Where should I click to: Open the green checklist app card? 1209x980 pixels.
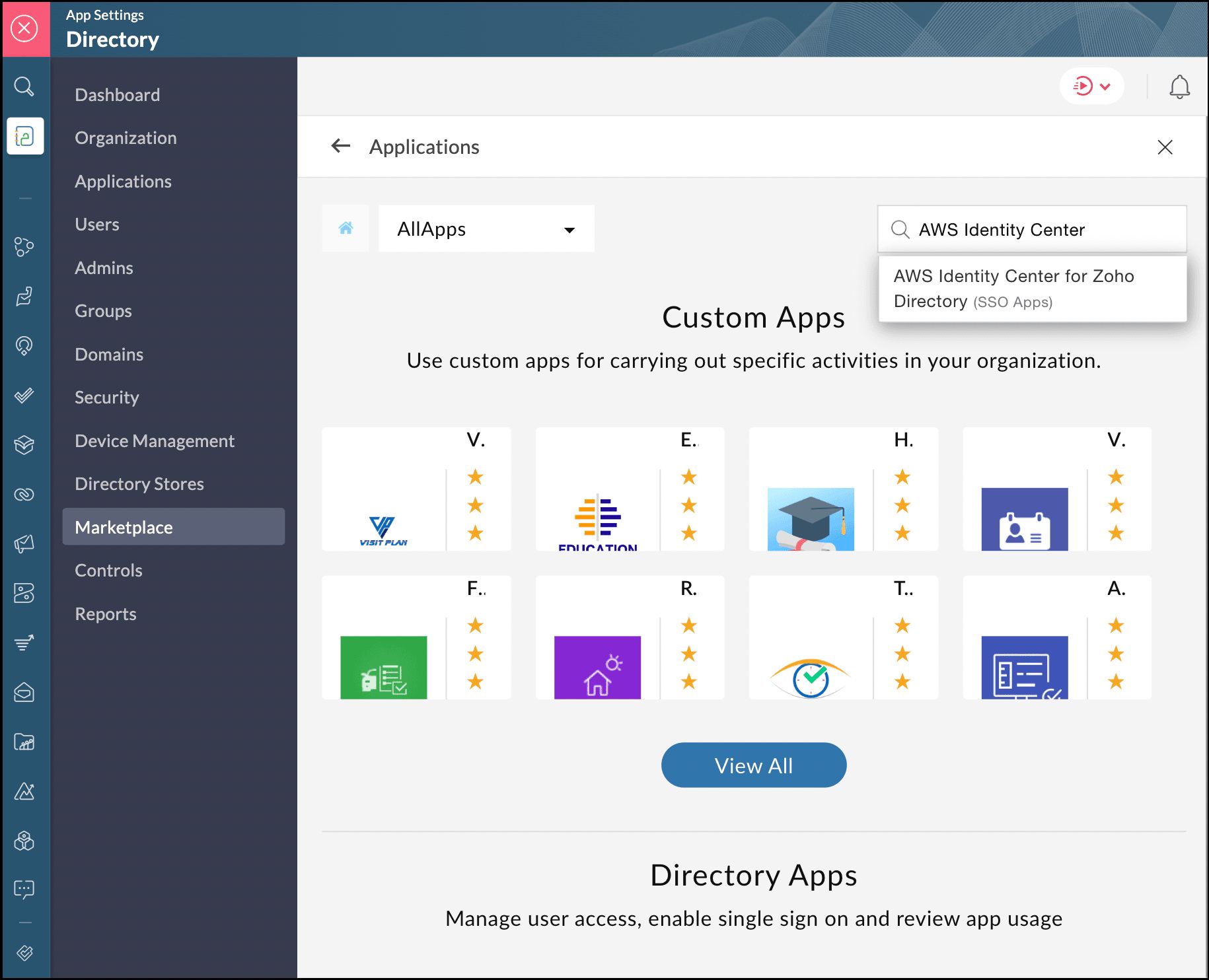(416, 637)
